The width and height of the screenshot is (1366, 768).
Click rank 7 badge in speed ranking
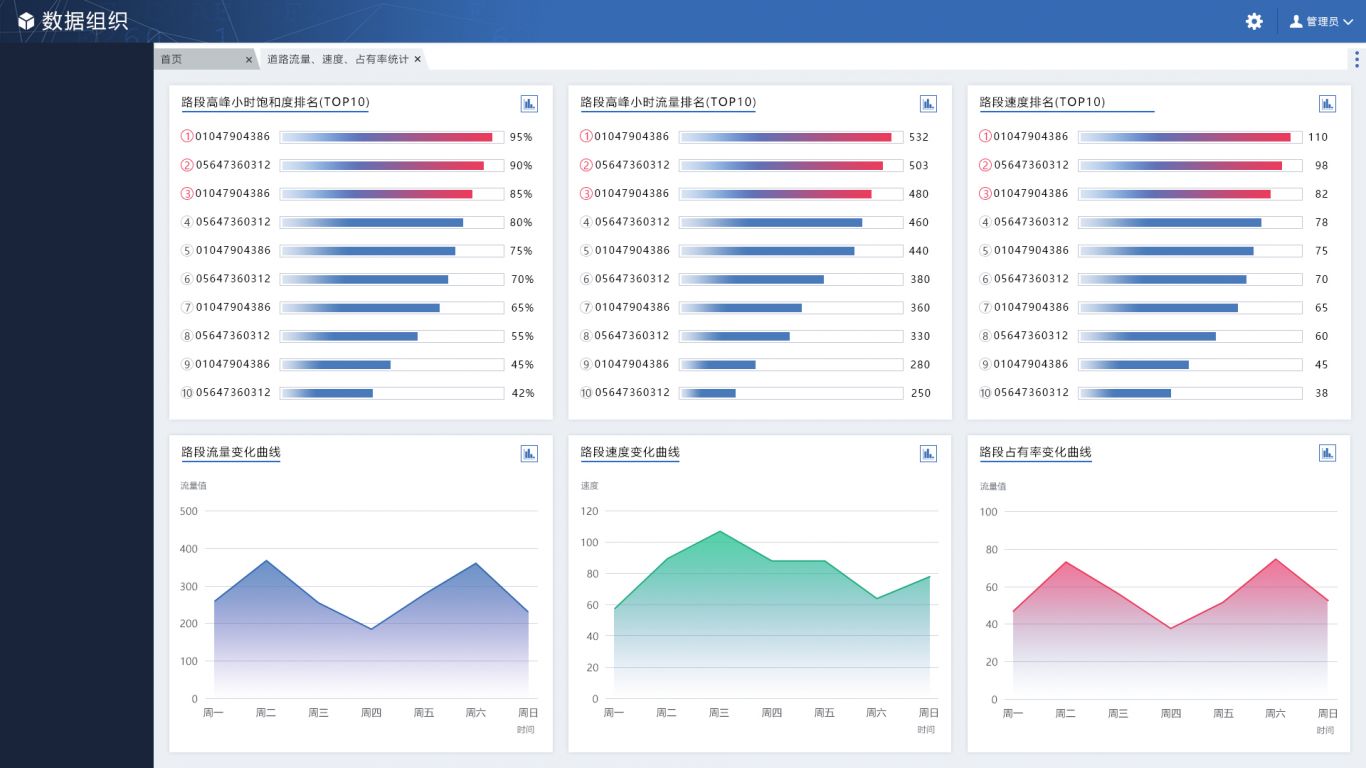[x=985, y=308]
